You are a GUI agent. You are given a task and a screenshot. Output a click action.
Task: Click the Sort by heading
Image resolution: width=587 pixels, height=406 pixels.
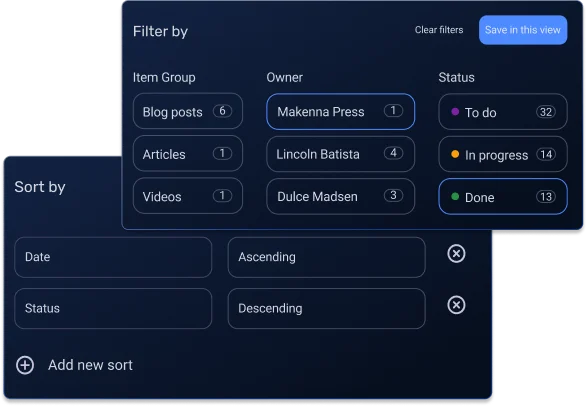[40, 187]
